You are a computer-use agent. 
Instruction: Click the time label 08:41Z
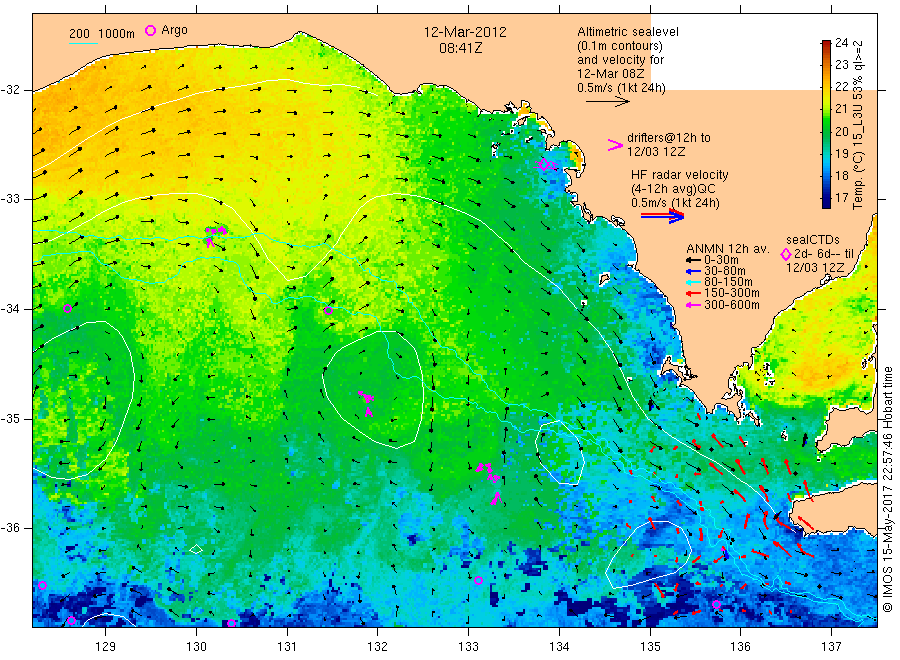[461, 48]
